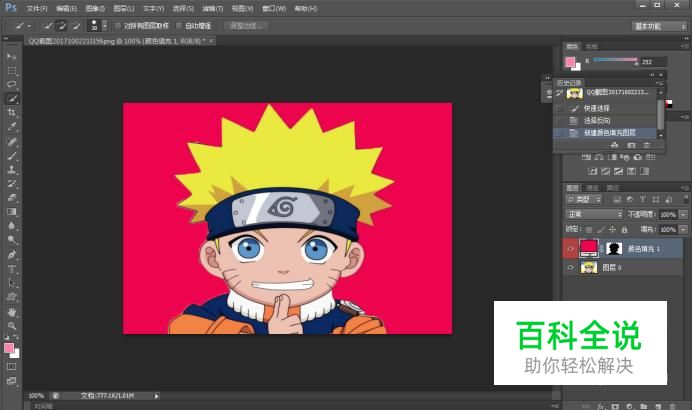
Task: Select the Horizontal Type tool
Action: (11, 269)
